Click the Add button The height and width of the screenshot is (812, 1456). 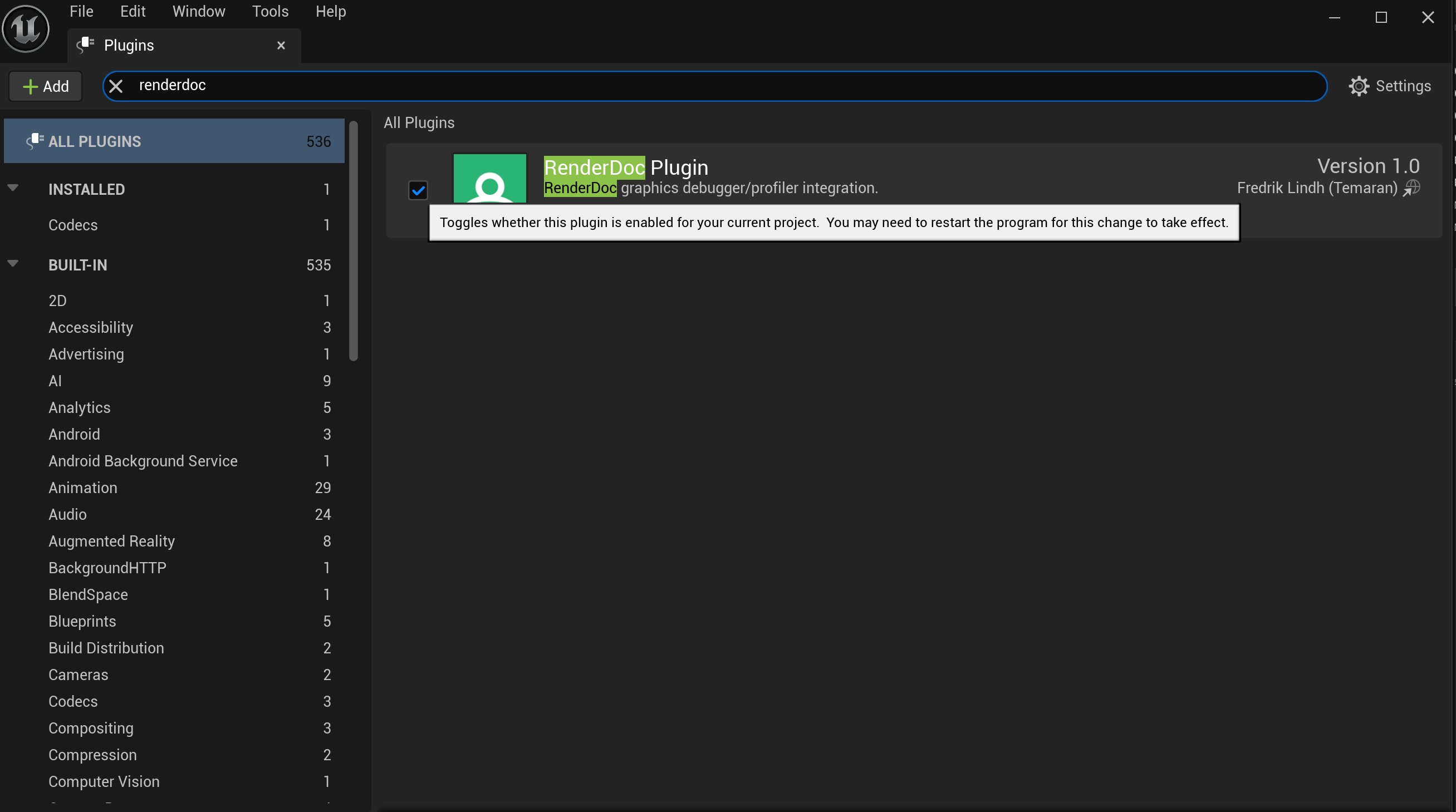(x=46, y=86)
